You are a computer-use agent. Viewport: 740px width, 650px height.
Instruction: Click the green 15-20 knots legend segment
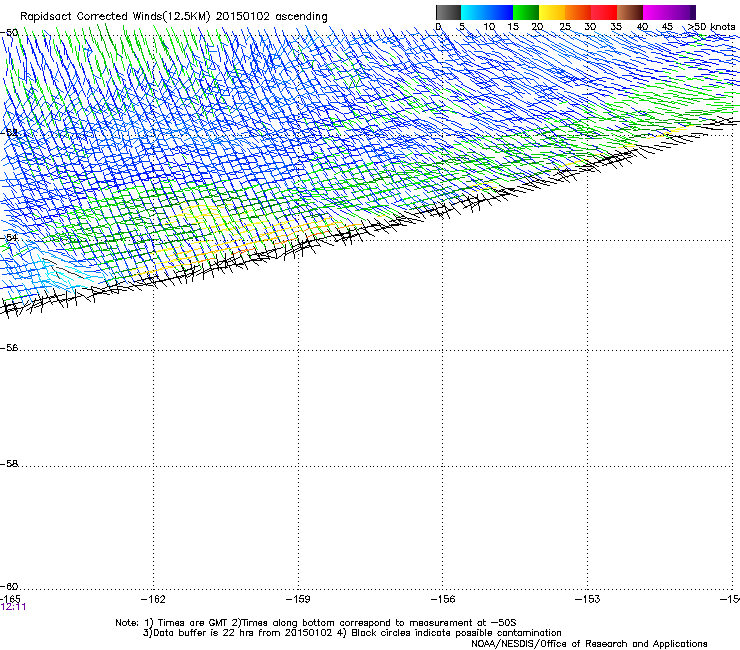526,12
